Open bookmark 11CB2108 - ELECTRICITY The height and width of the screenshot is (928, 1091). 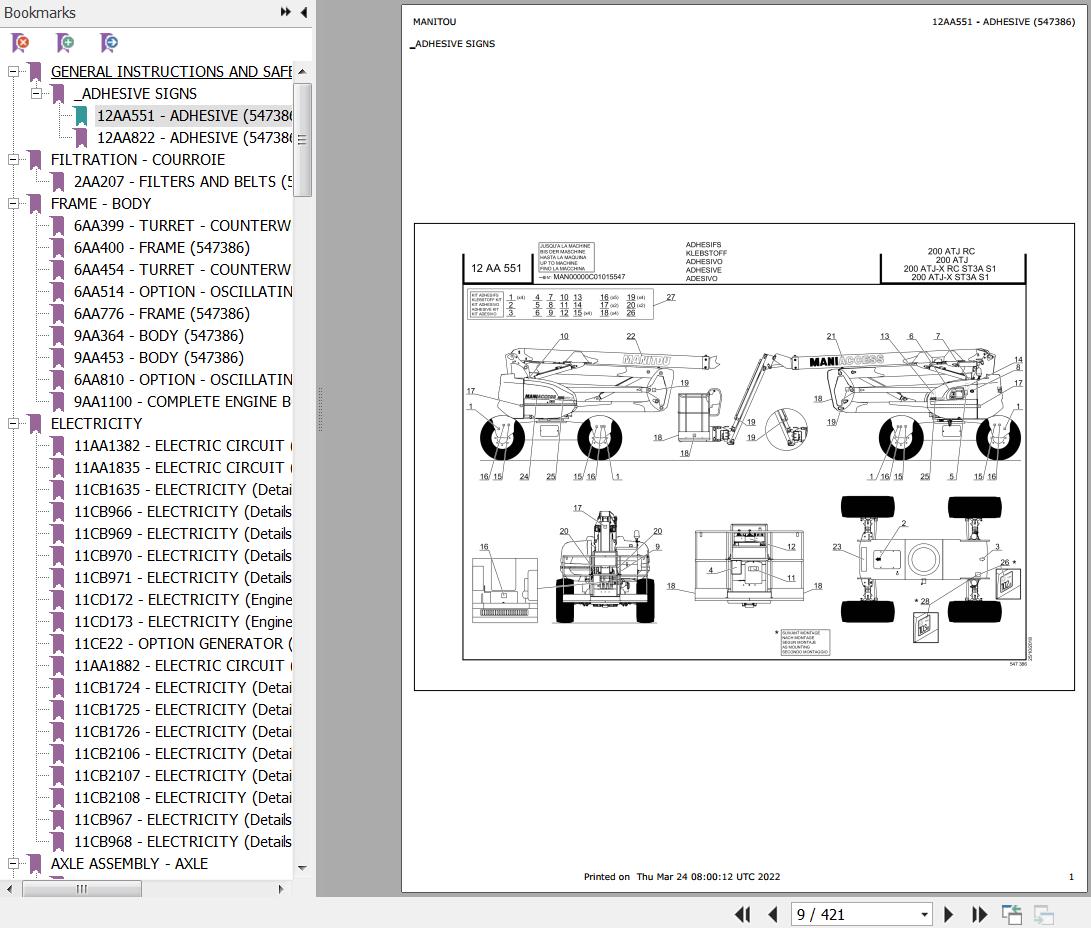coord(183,798)
